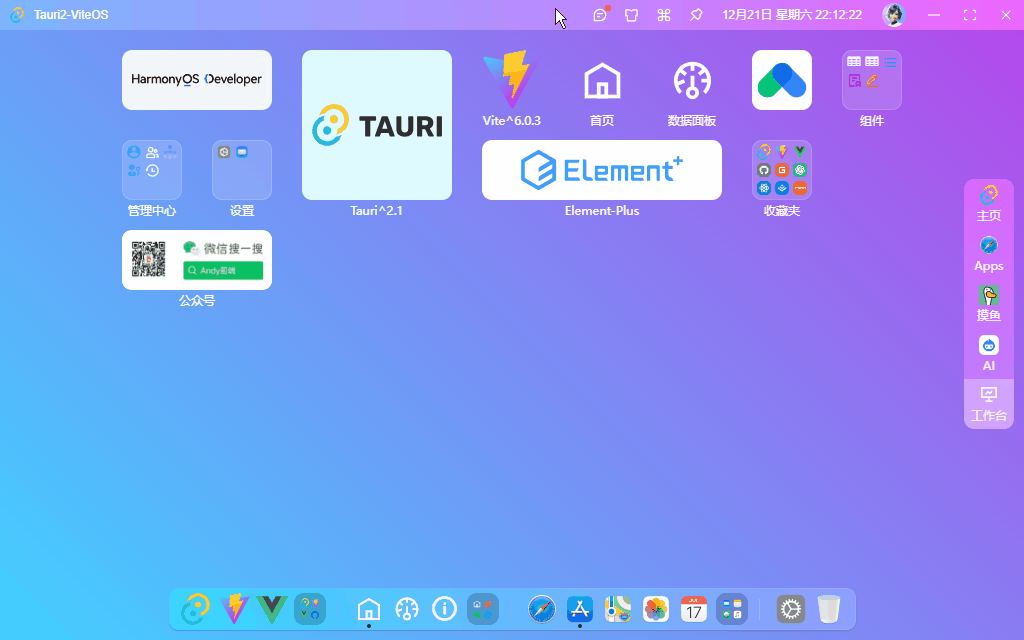
Task: Click the info circle icon in the dock
Action: pos(445,609)
